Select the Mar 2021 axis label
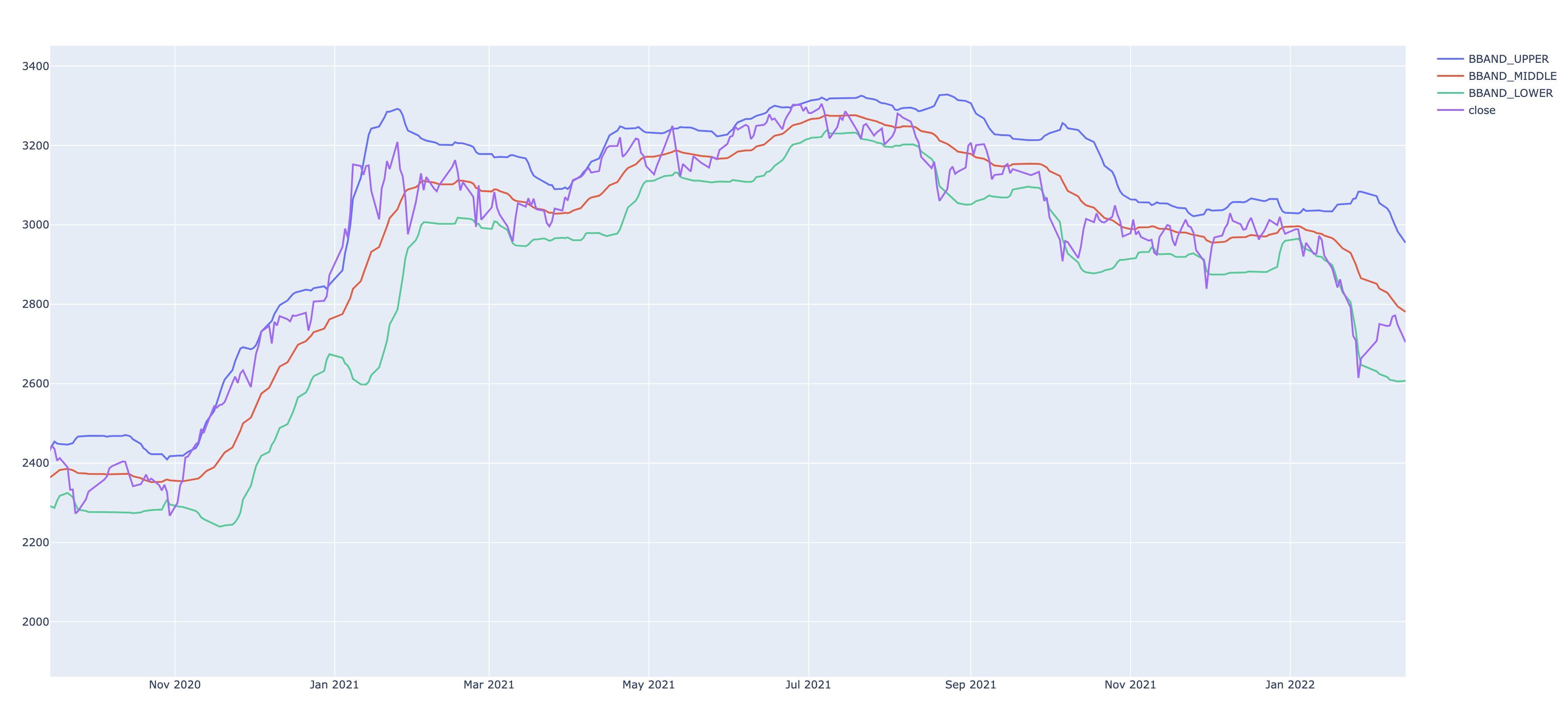Screen dimensions: 1568x710 click(489, 684)
